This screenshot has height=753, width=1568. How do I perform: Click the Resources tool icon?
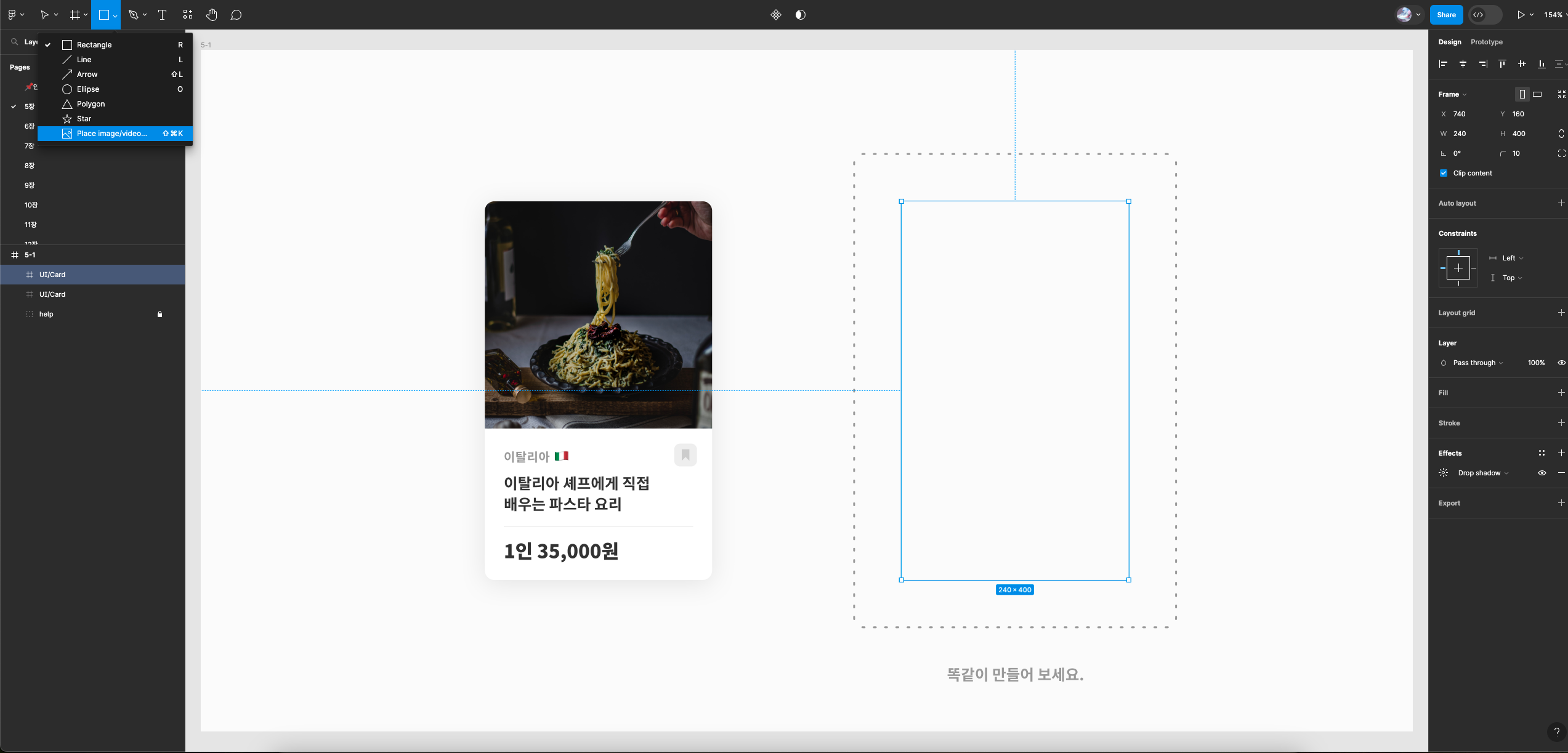pos(187,15)
